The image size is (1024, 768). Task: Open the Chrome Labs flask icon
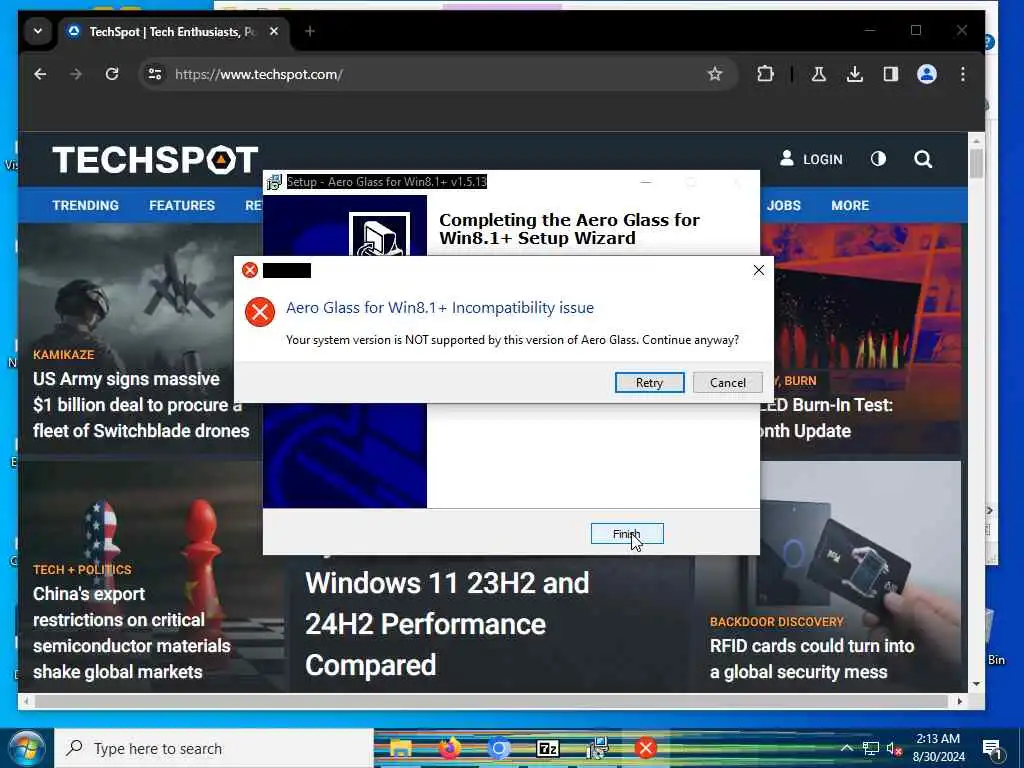(x=818, y=74)
